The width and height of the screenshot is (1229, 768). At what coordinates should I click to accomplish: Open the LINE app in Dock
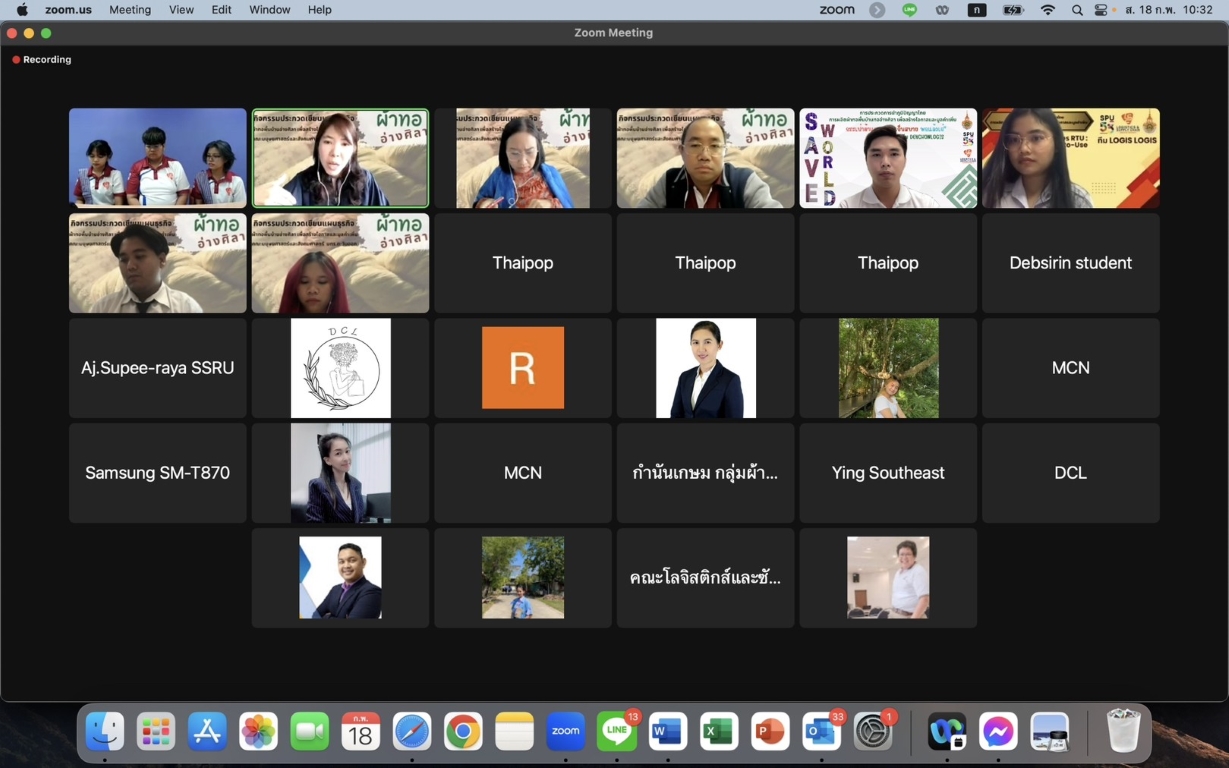tap(616, 732)
